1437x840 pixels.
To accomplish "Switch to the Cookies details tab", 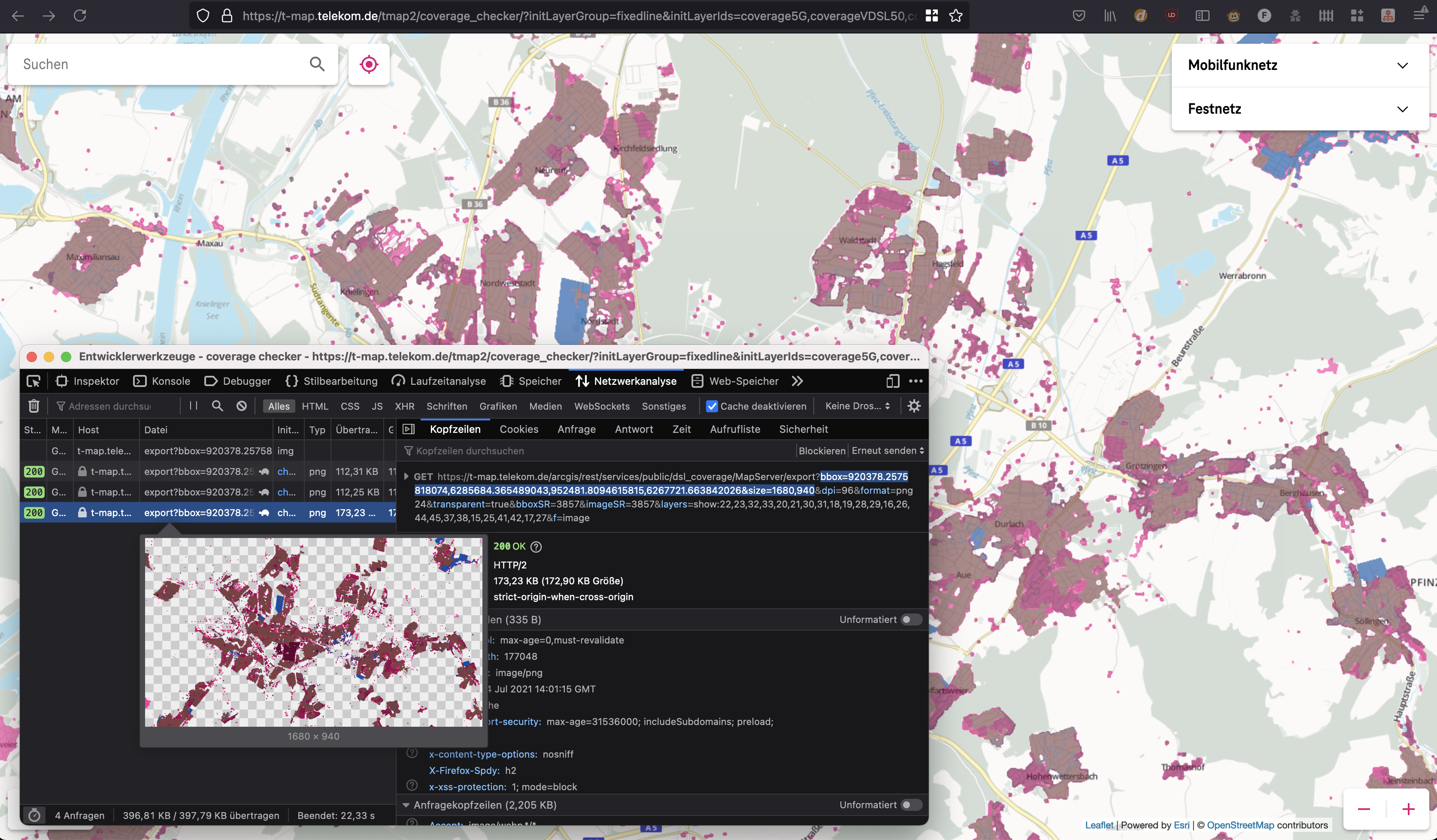I will pos(519,429).
